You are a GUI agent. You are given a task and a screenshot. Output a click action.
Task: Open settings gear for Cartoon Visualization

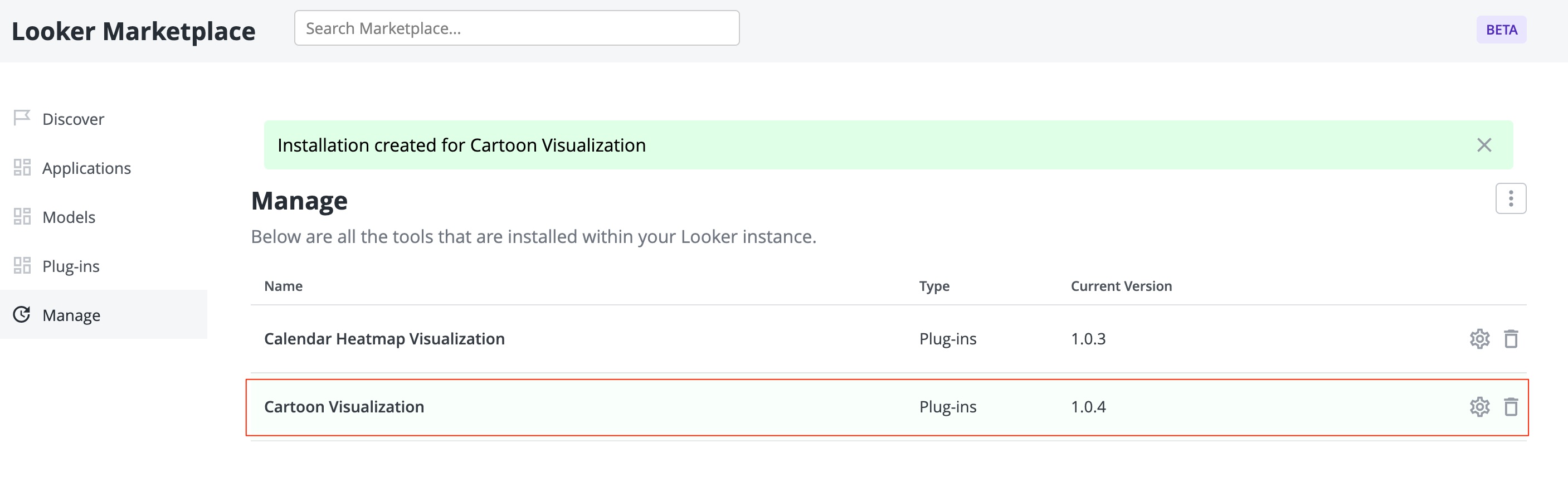[x=1481, y=407]
